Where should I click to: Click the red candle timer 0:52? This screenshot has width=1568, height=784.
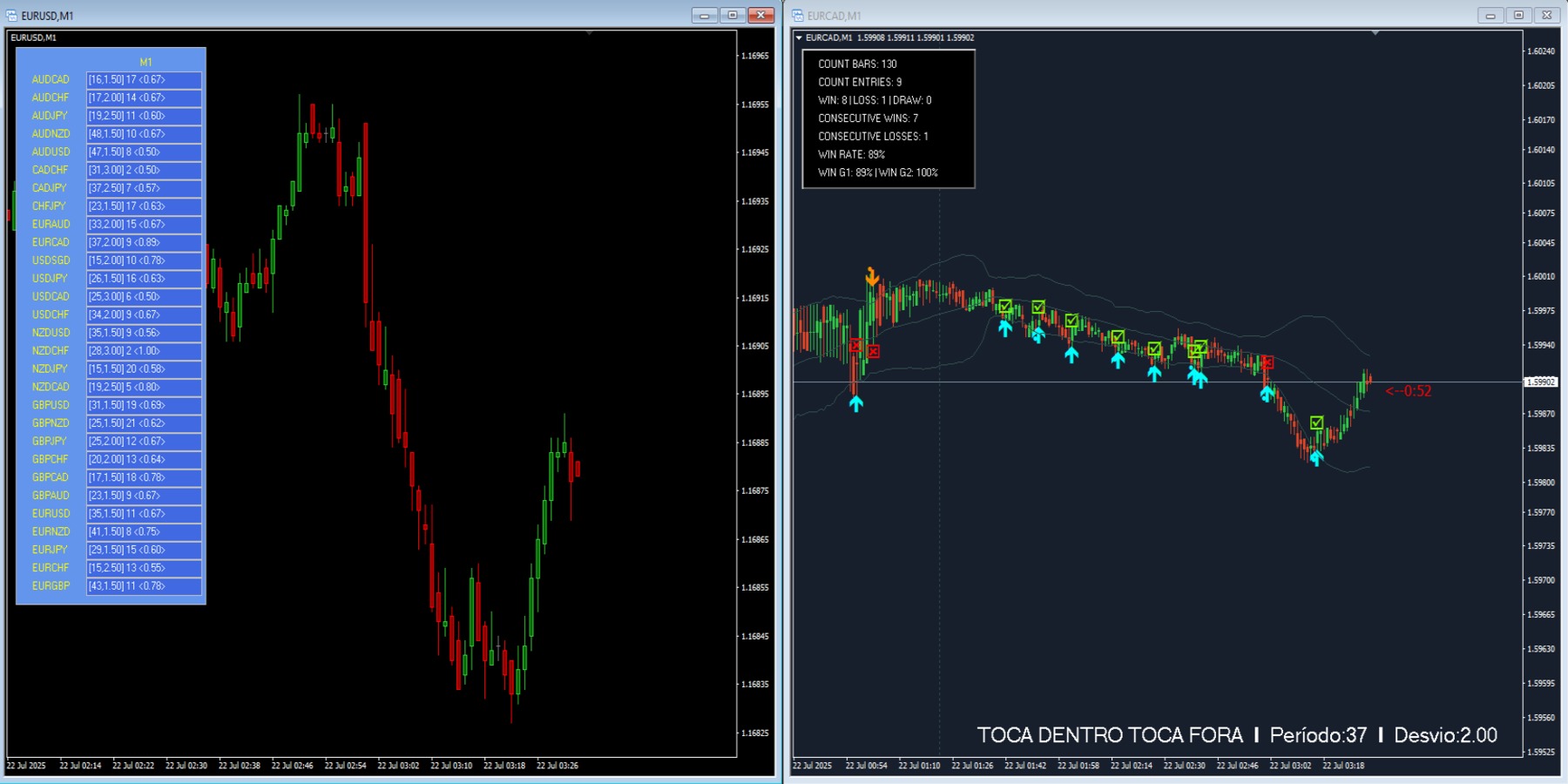pos(1409,391)
